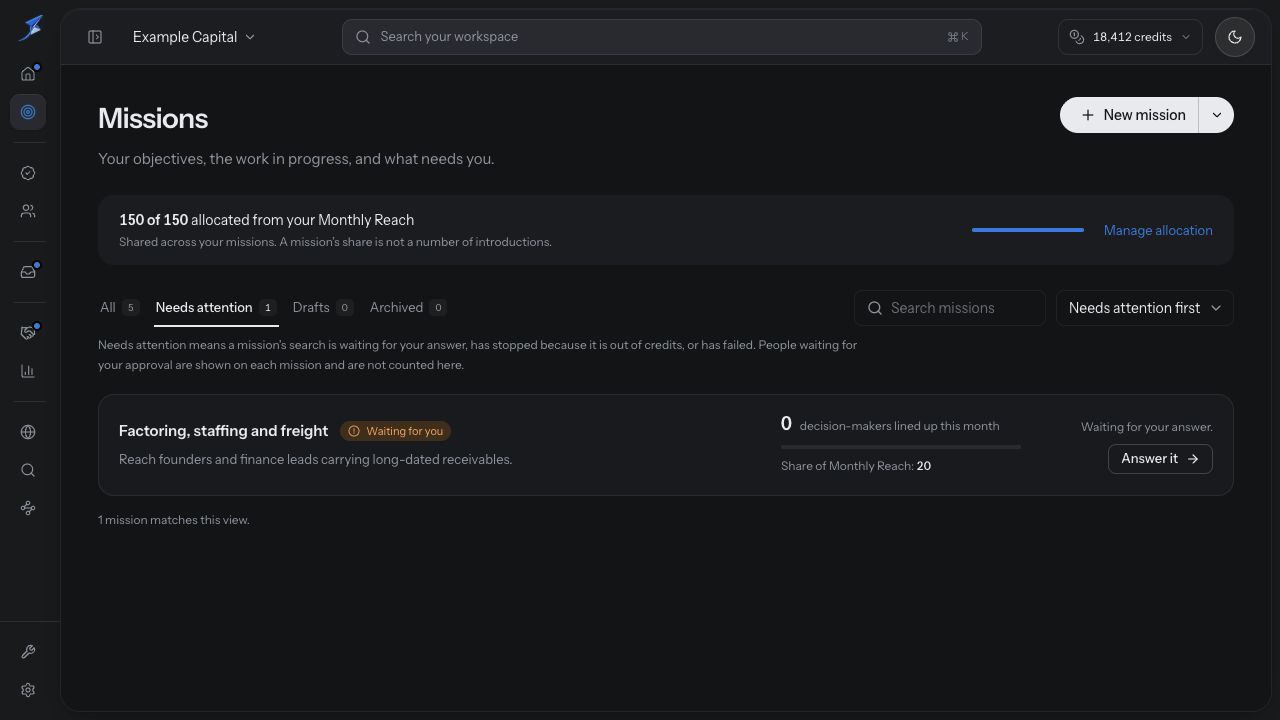Open the 18,412 credits dropdown
The height and width of the screenshot is (720, 1280).
click(x=1130, y=37)
